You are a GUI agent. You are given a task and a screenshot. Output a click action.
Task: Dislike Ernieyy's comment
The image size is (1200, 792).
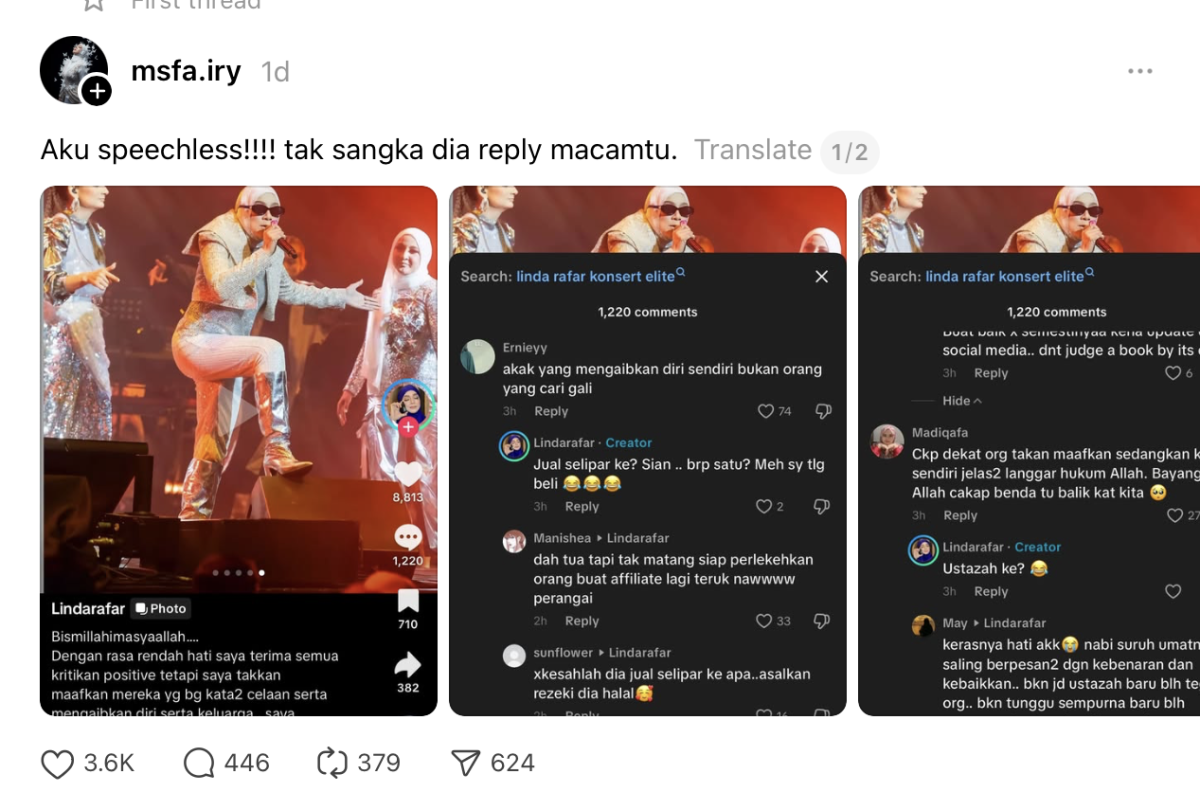click(x=822, y=411)
